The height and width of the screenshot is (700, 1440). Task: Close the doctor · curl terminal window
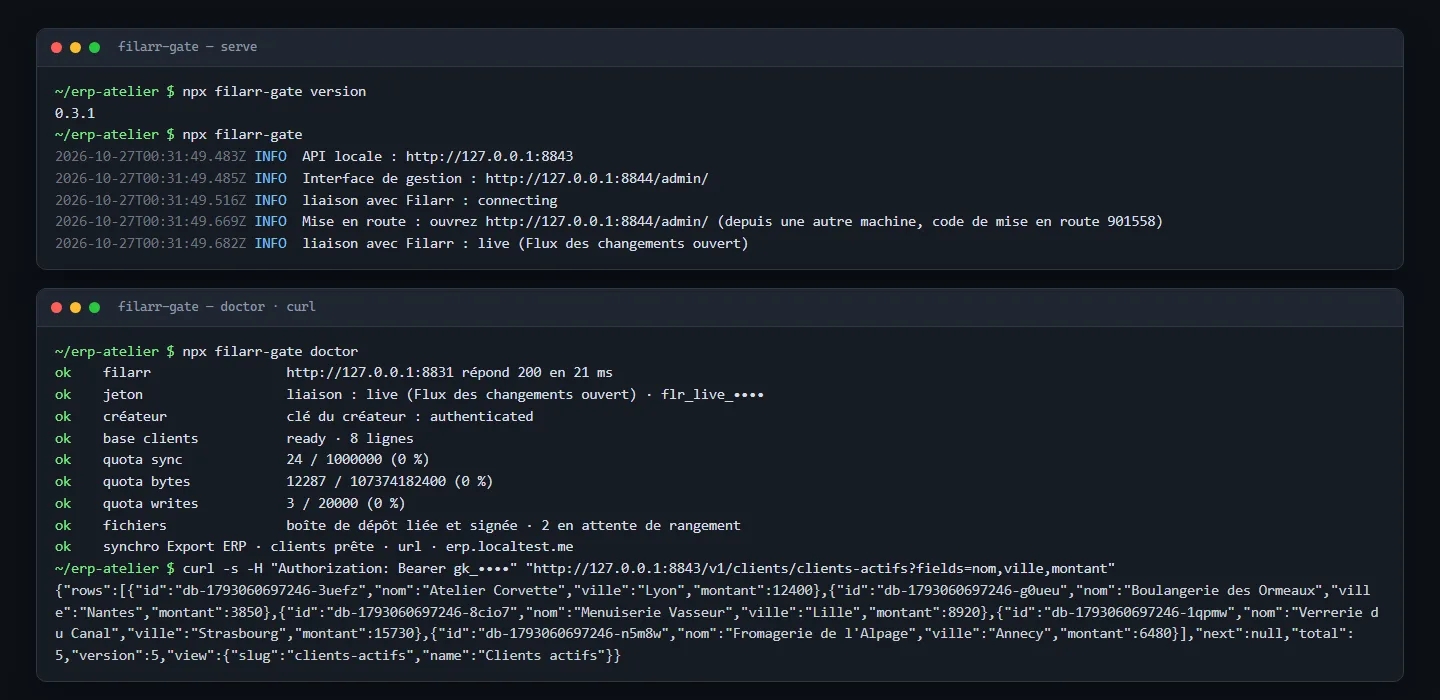[x=56, y=307]
